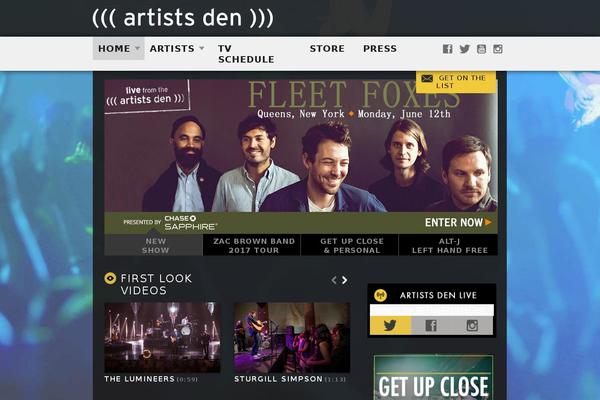Viewport: 600px width, 400px height.
Task: Switch to Alt-J Left Hand Free tab
Action: [450, 245]
